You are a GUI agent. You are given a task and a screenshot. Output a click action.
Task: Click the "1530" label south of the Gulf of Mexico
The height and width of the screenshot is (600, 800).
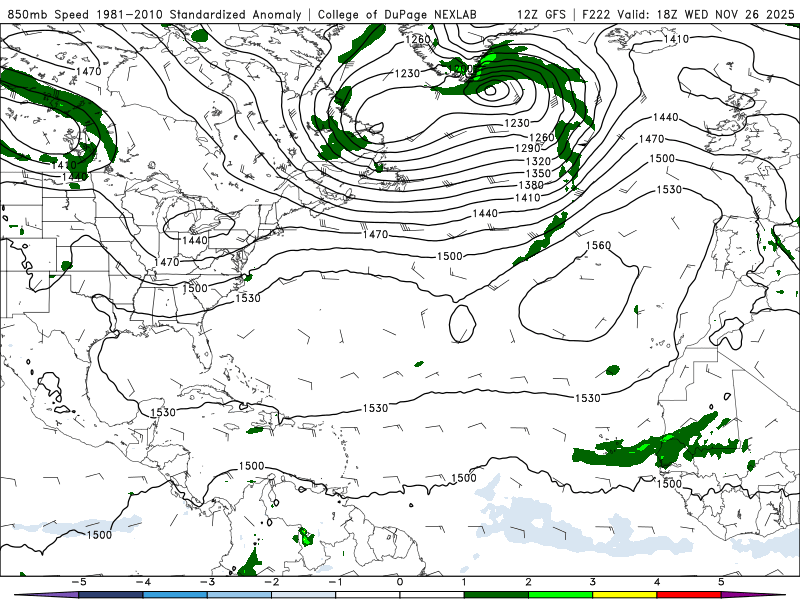pos(163,412)
